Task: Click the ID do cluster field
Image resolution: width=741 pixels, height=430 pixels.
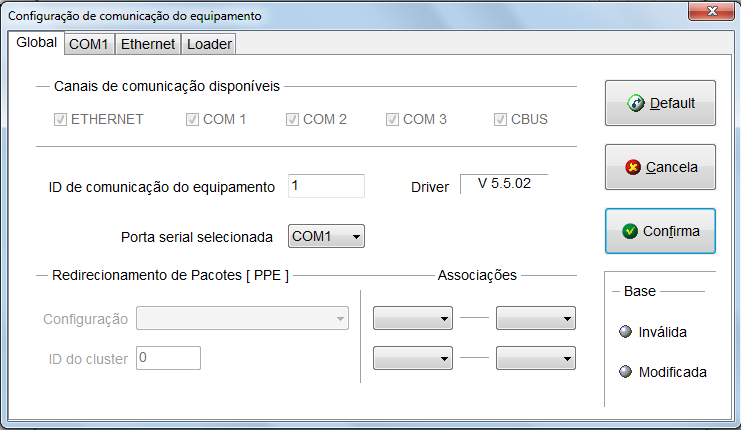Action: coord(168,358)
